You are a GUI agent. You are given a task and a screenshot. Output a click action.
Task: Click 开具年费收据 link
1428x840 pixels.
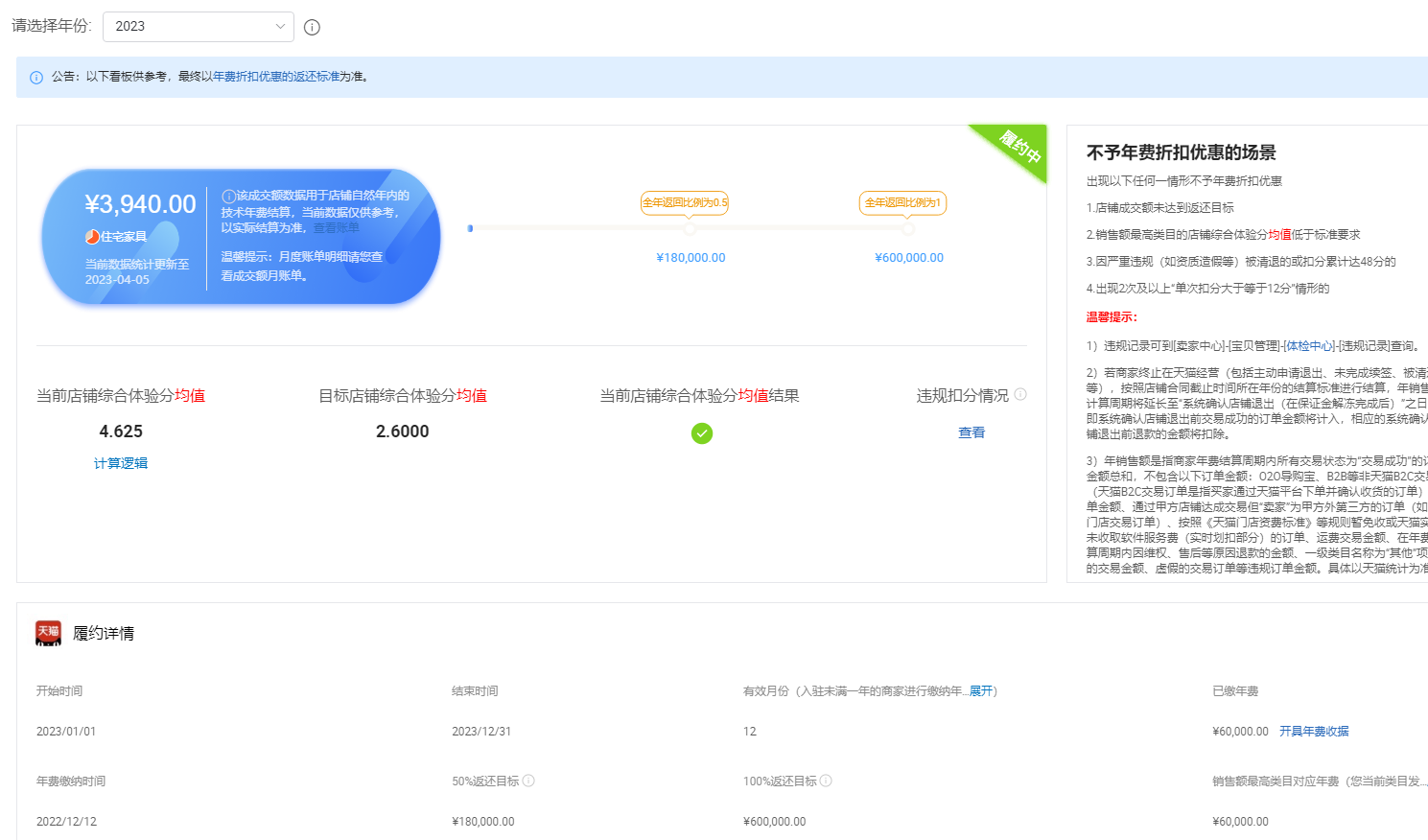(1314, 732)
